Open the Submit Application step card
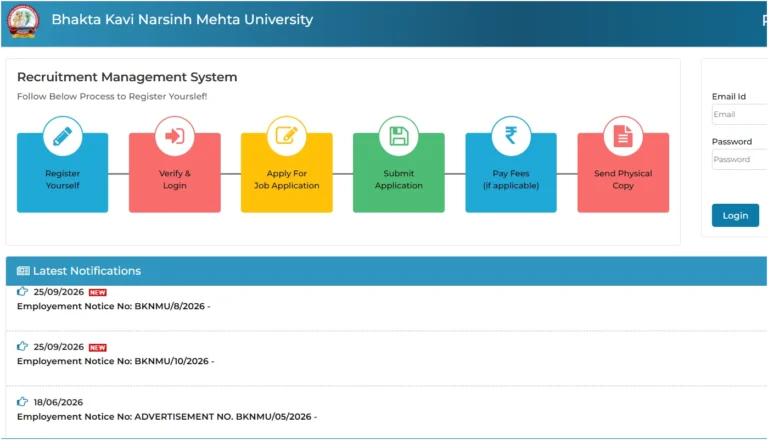This screenshot has height=440, width=768. coord(399,172)
